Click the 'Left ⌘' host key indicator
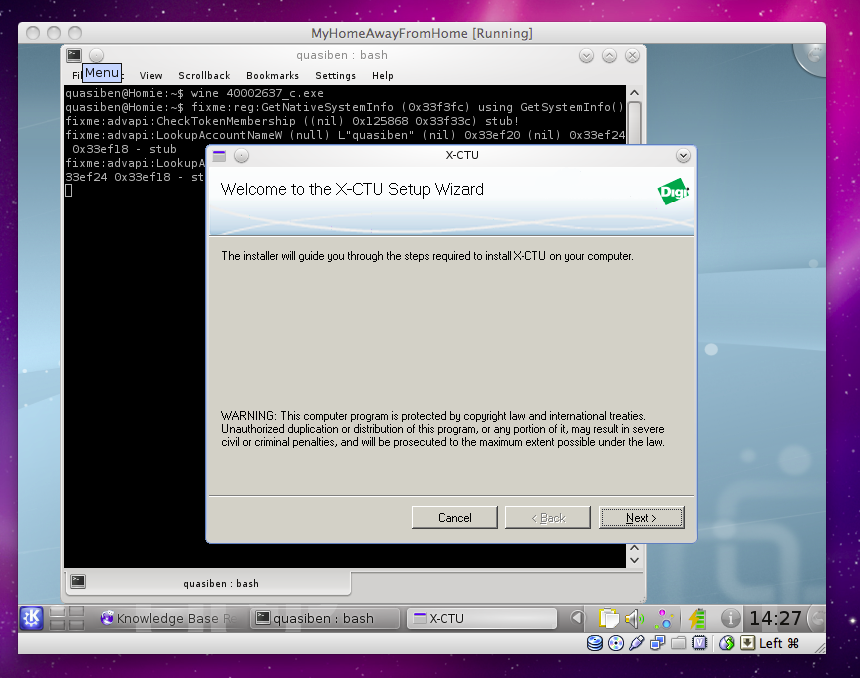This screenshot has height=678, width=860. [779, 643]
